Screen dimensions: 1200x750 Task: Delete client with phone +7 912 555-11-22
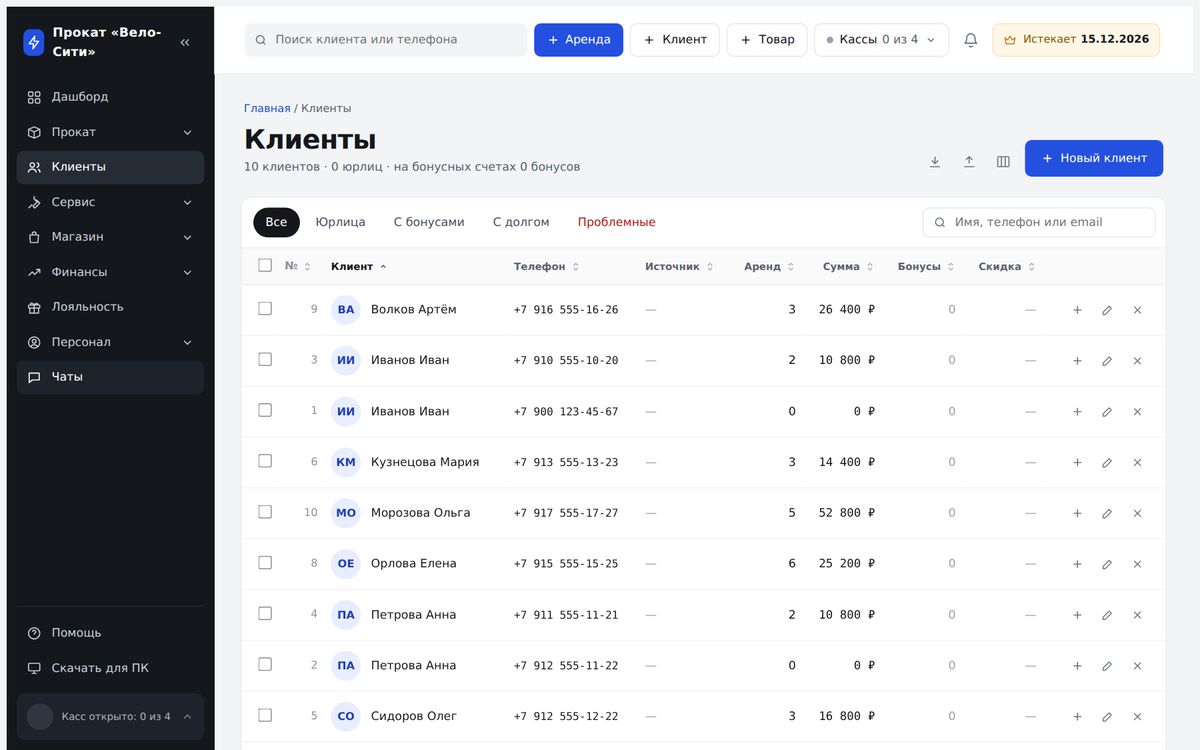tap(1137, 666)
